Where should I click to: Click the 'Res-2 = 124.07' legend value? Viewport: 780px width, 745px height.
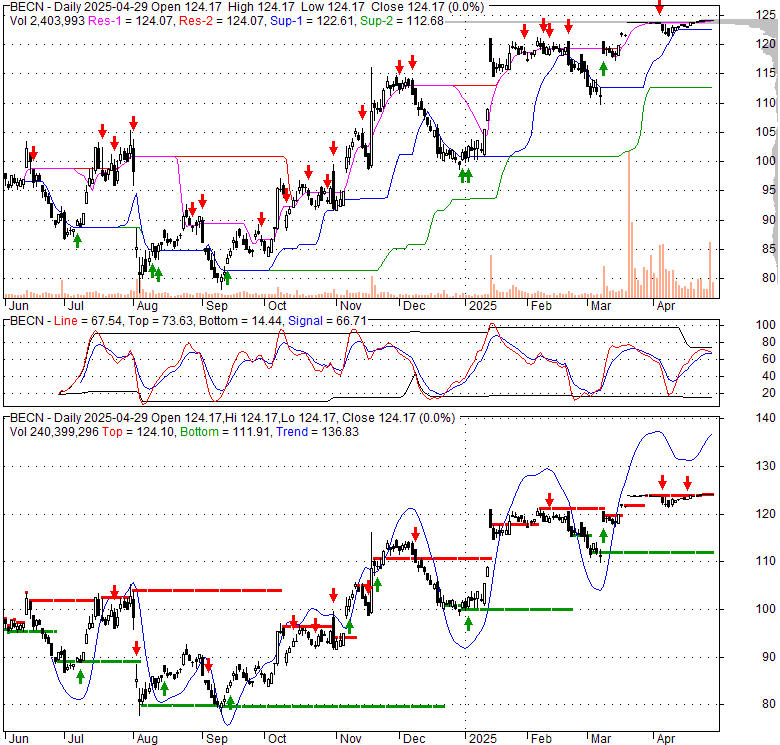[222, 21]
